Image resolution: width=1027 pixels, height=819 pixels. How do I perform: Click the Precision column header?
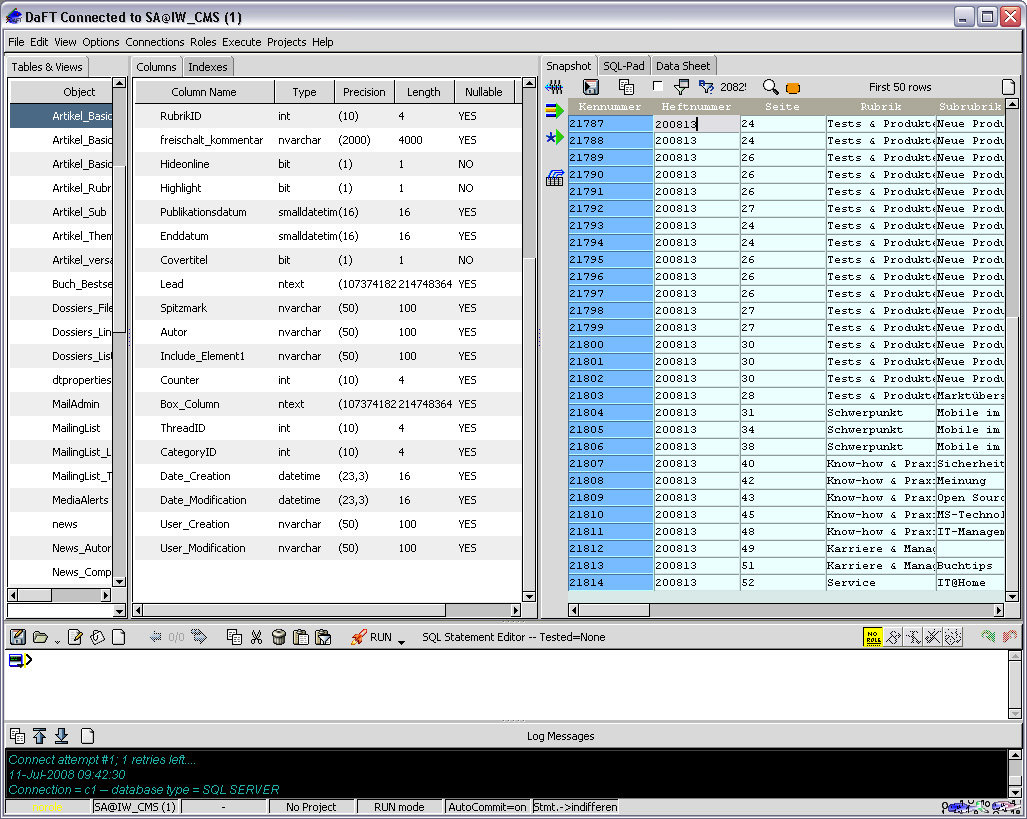(x=364, y=92)
